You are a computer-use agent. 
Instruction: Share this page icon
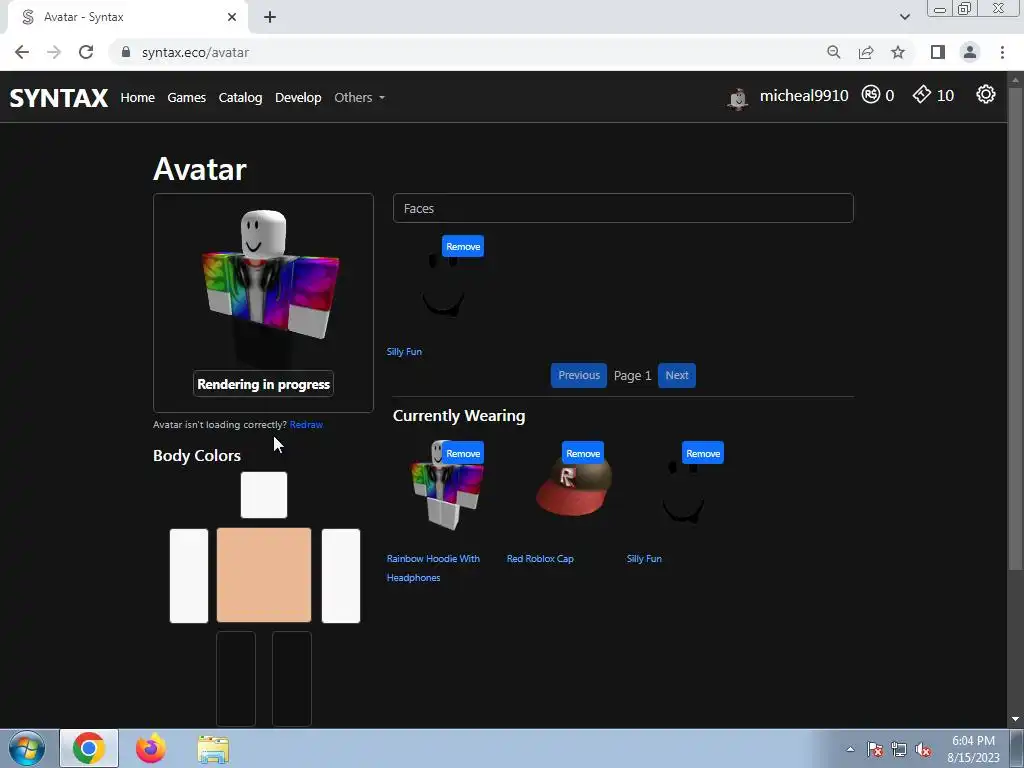pyautogui.click(x=866, y=52)
